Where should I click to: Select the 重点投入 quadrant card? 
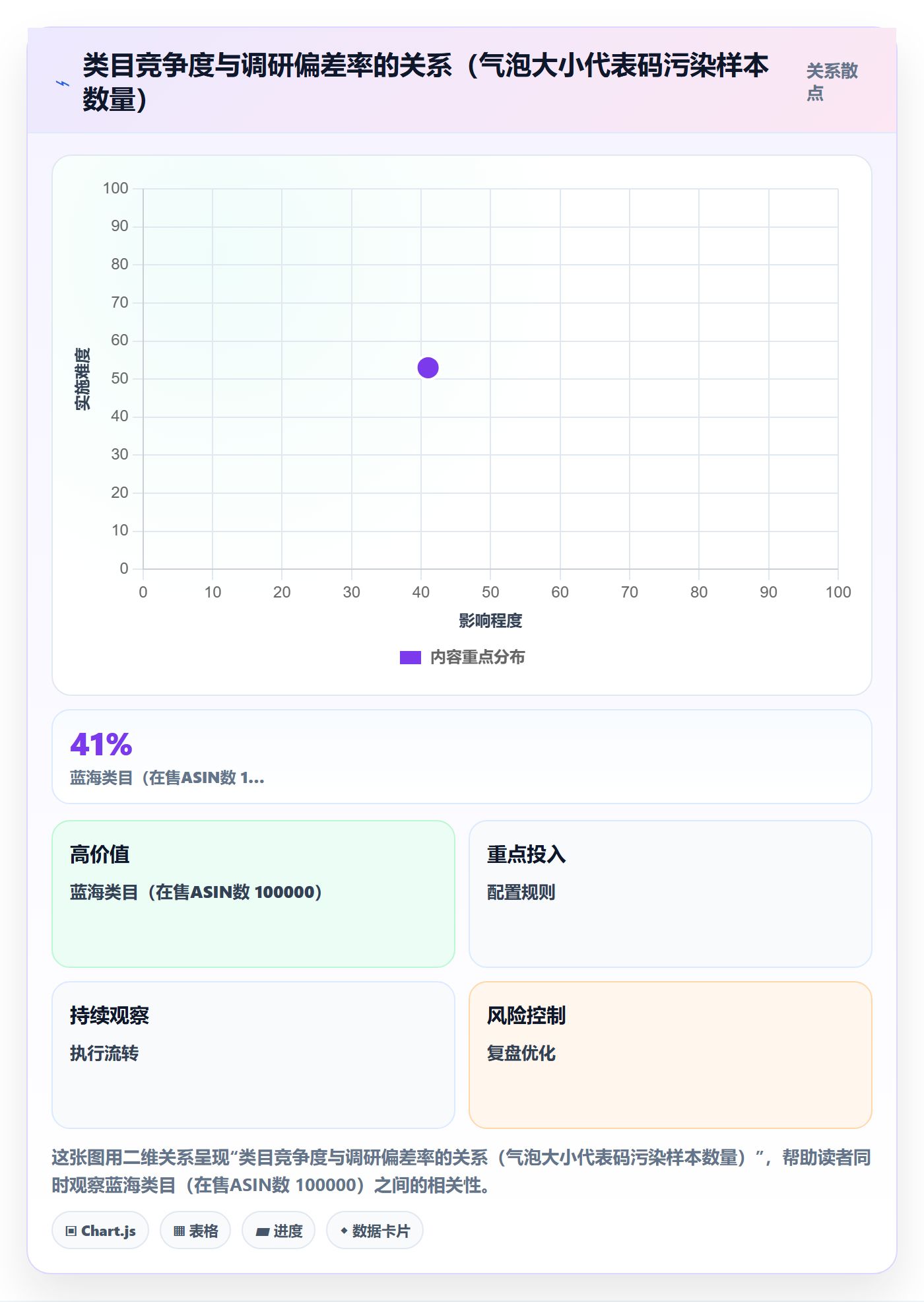pos(670,894)
